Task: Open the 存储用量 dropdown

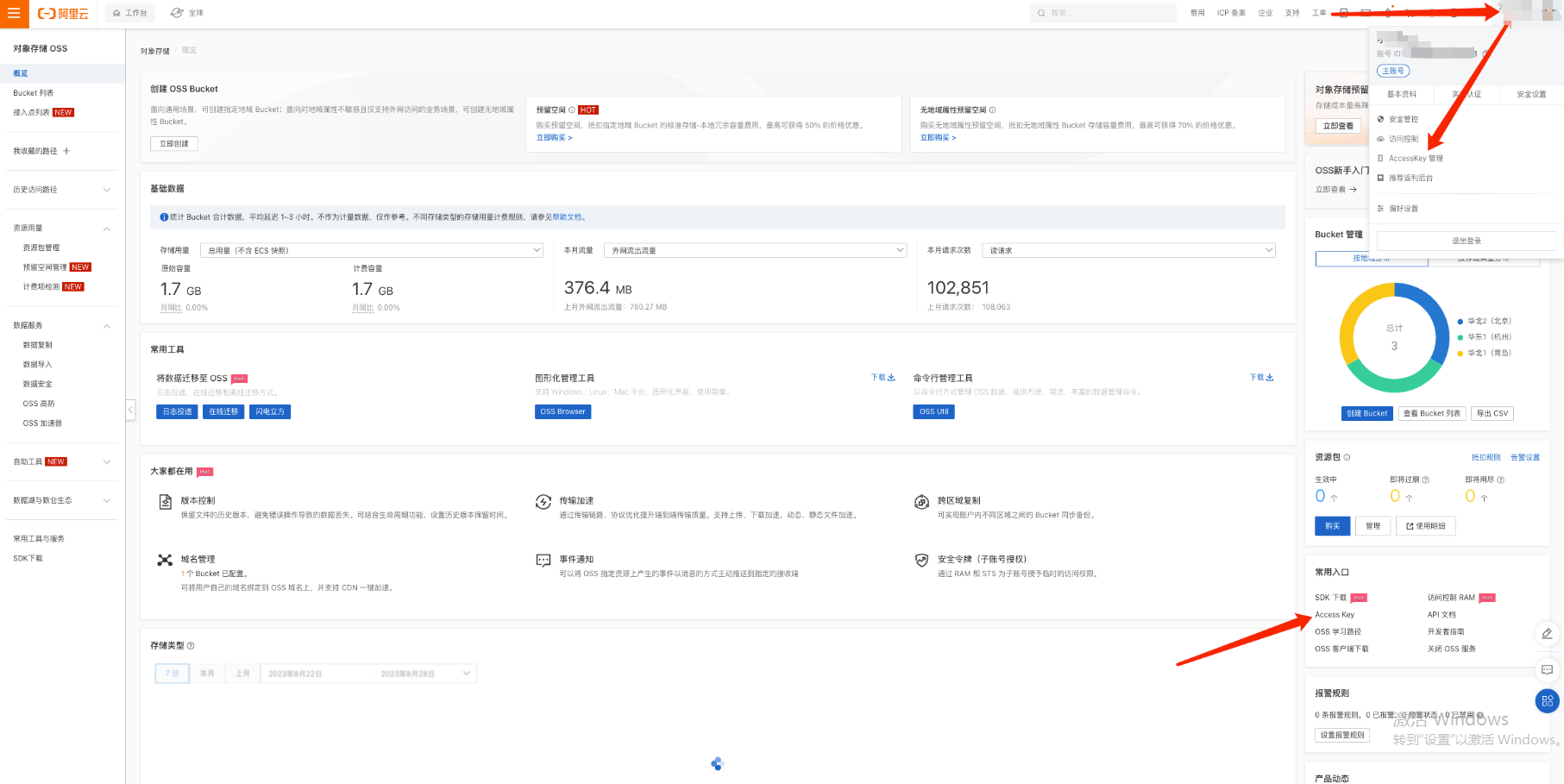Action: [x=372, y=250]
